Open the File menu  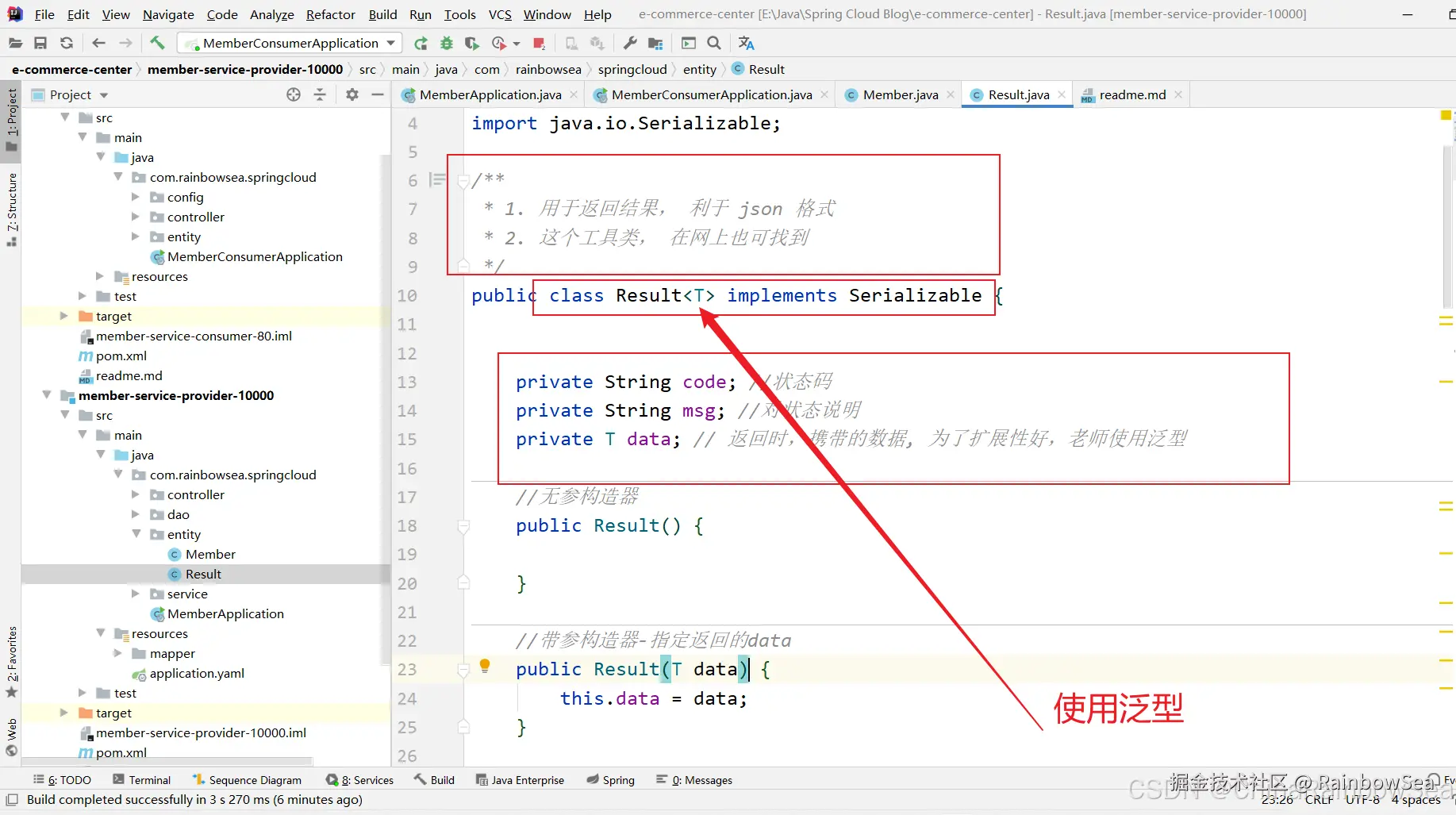44,14
